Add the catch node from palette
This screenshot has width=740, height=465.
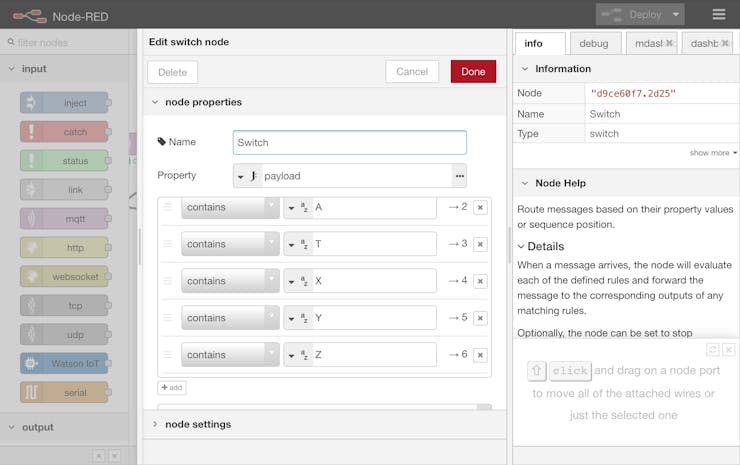coord(64,132)
